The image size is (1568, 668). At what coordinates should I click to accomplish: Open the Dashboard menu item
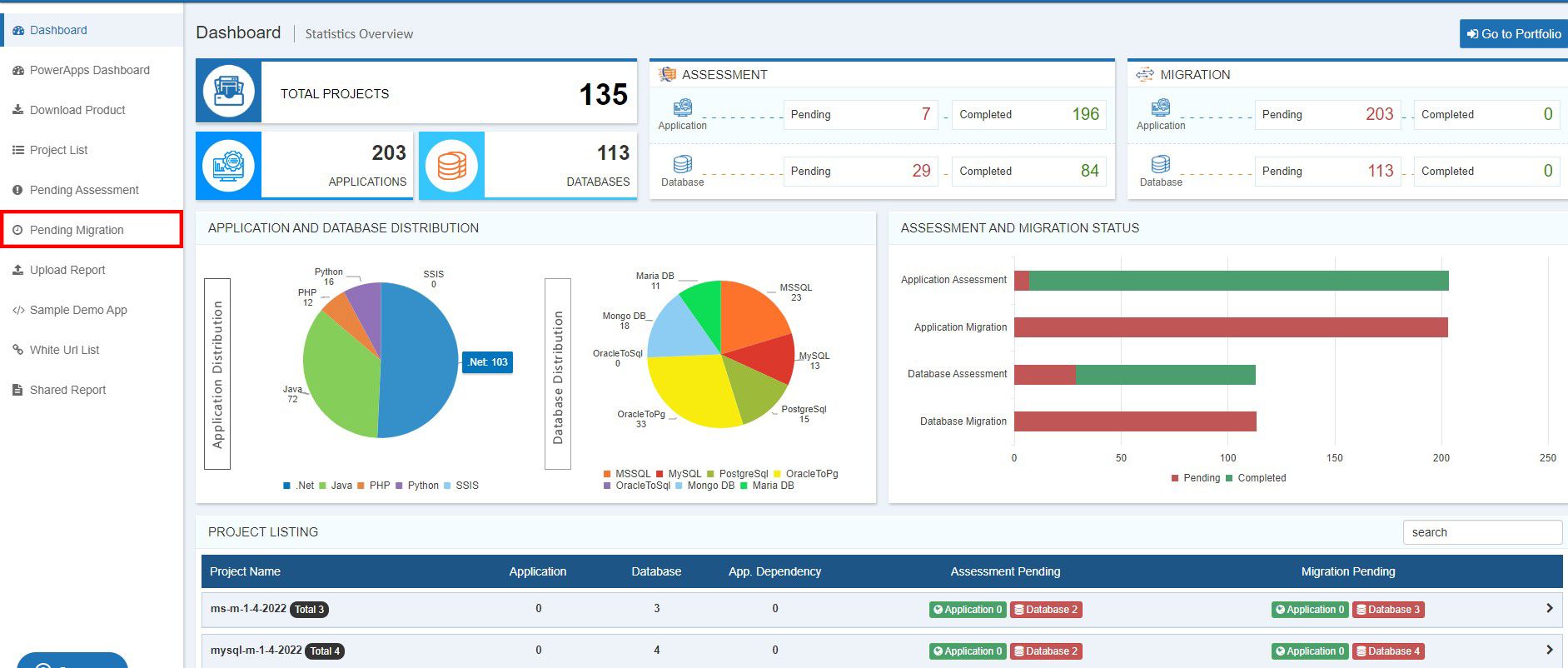[x=92, y=30]
